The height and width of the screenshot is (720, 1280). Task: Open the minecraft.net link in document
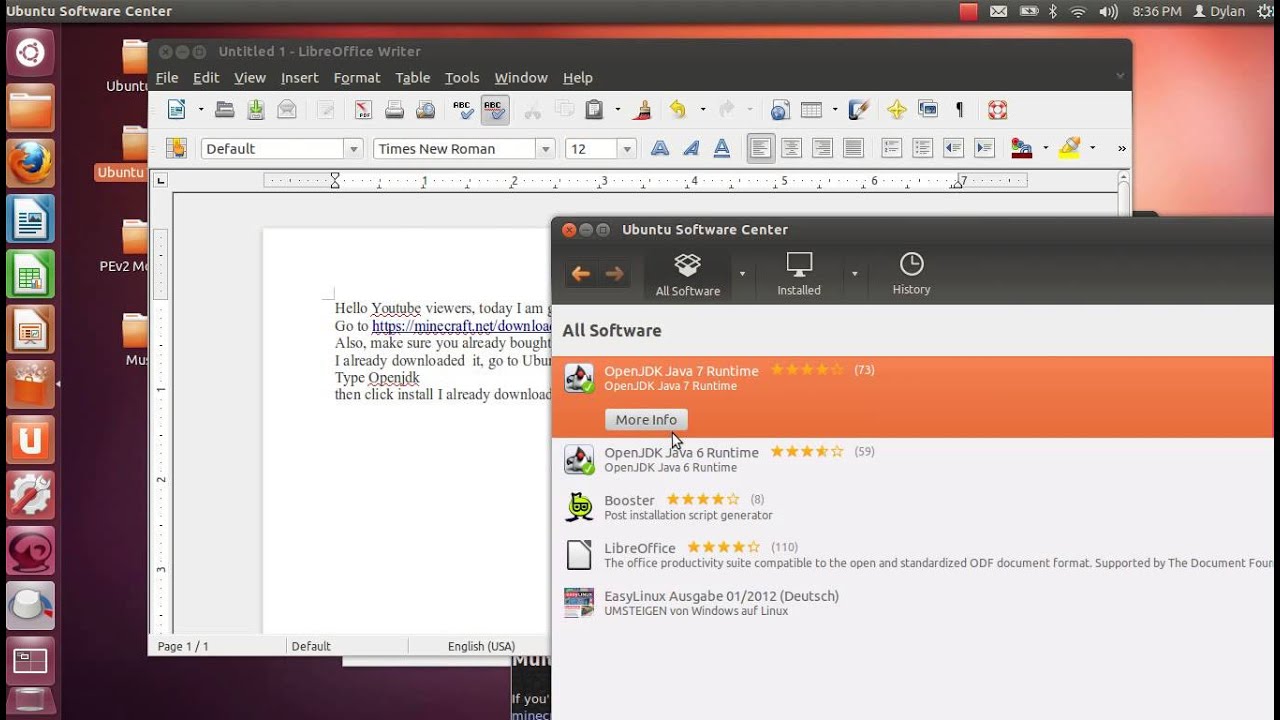click(462, 326)
